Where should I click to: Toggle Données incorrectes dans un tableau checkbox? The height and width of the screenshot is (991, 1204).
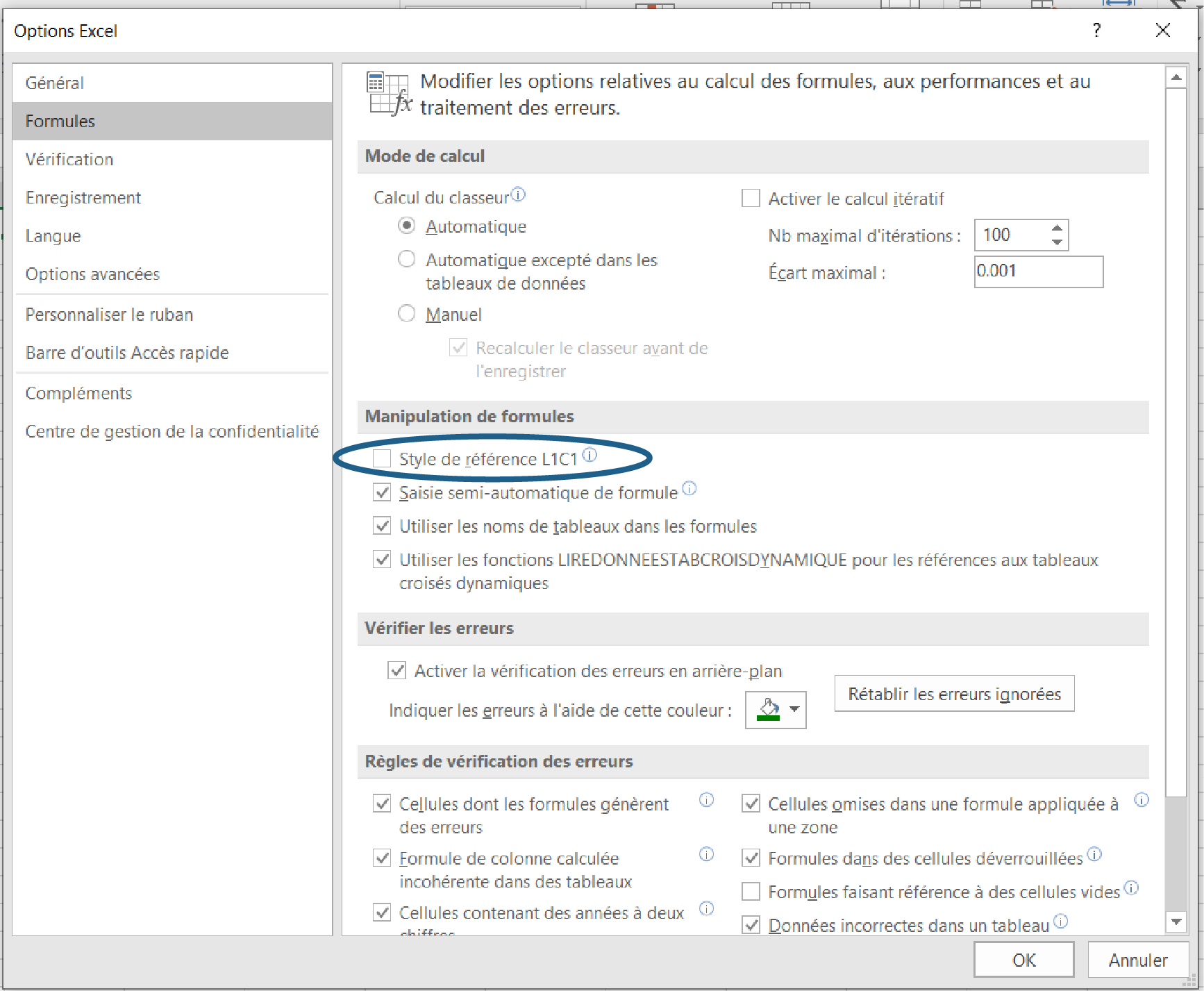click(x=751, y=925)
